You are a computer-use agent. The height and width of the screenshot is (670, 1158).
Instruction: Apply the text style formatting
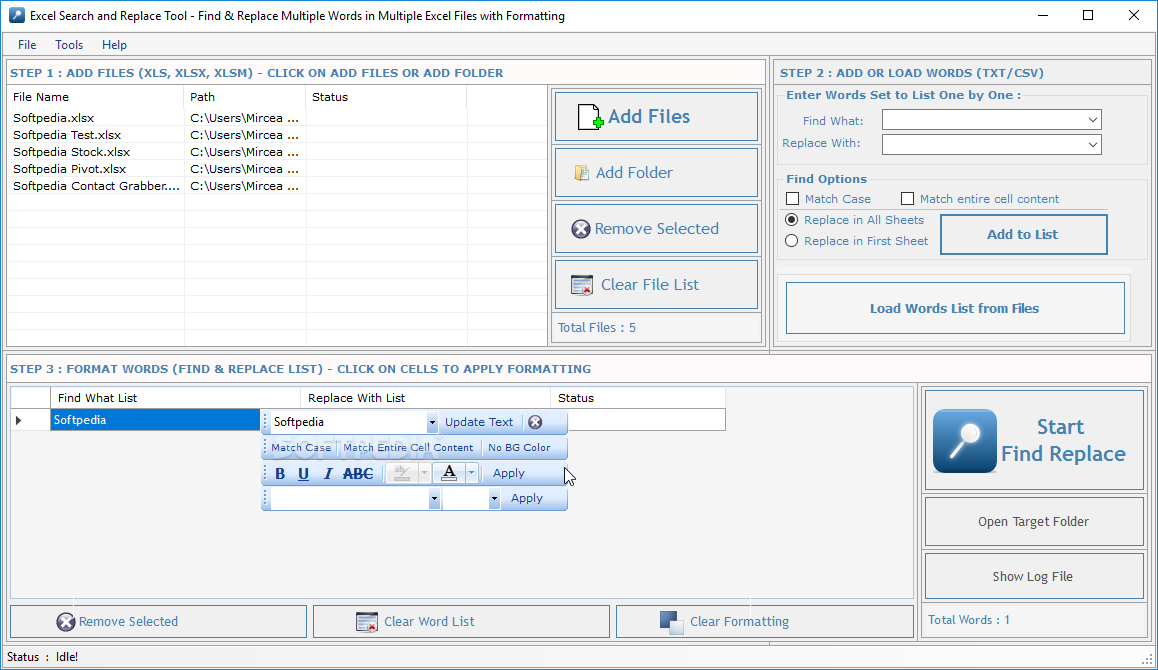click(509, 474)
